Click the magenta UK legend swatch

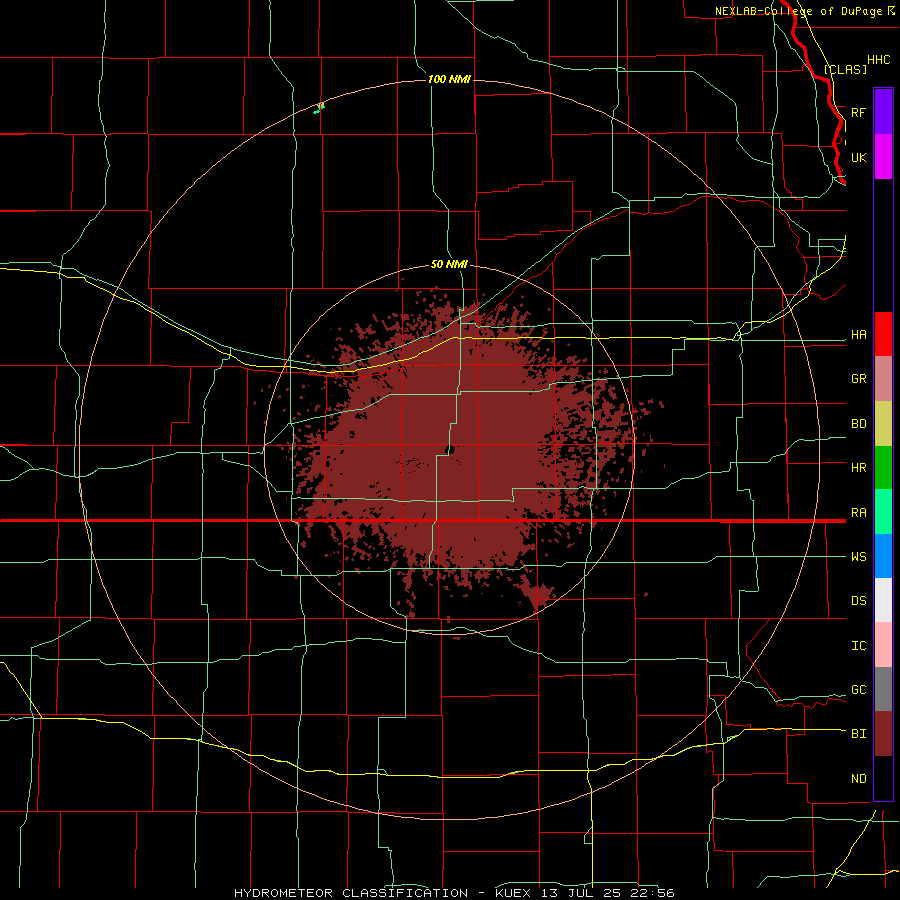pyautogui.click(x=883, y=157)
